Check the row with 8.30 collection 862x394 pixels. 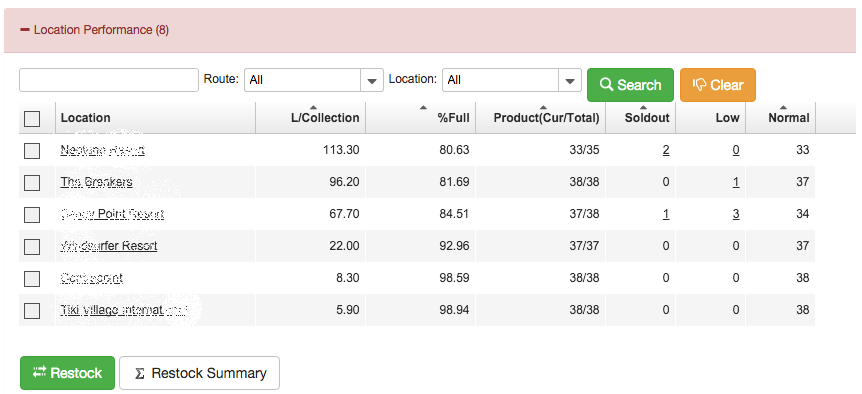click(32, 279)
